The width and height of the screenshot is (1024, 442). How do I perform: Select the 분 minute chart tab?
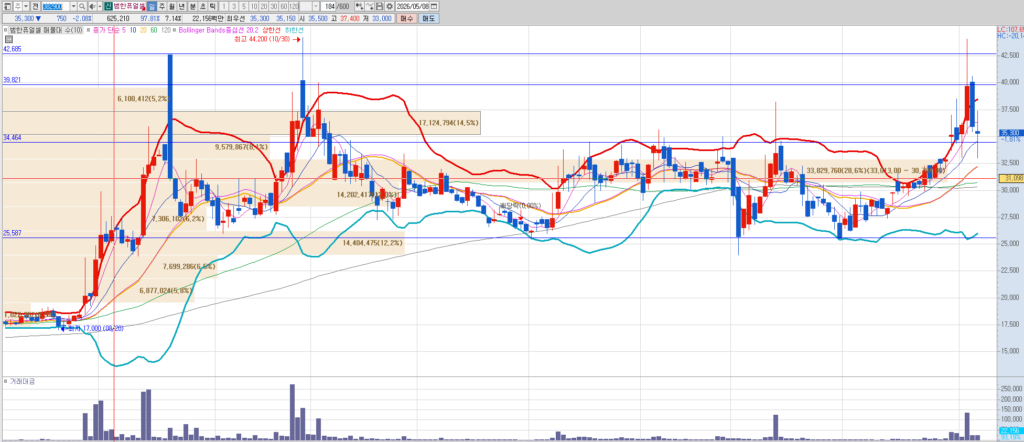pos(193,7)
